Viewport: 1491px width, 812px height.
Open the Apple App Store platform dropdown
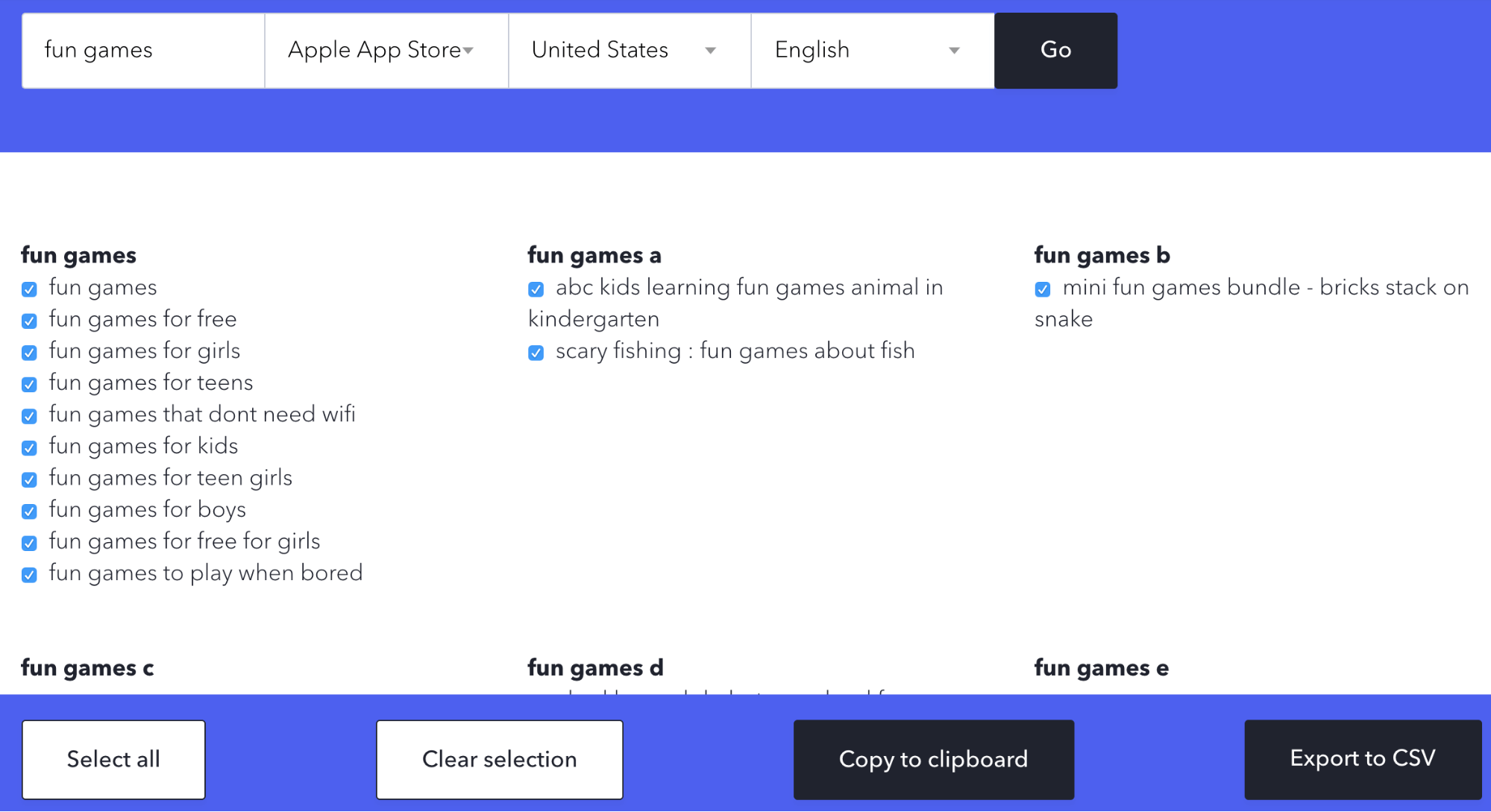(385, 50)
